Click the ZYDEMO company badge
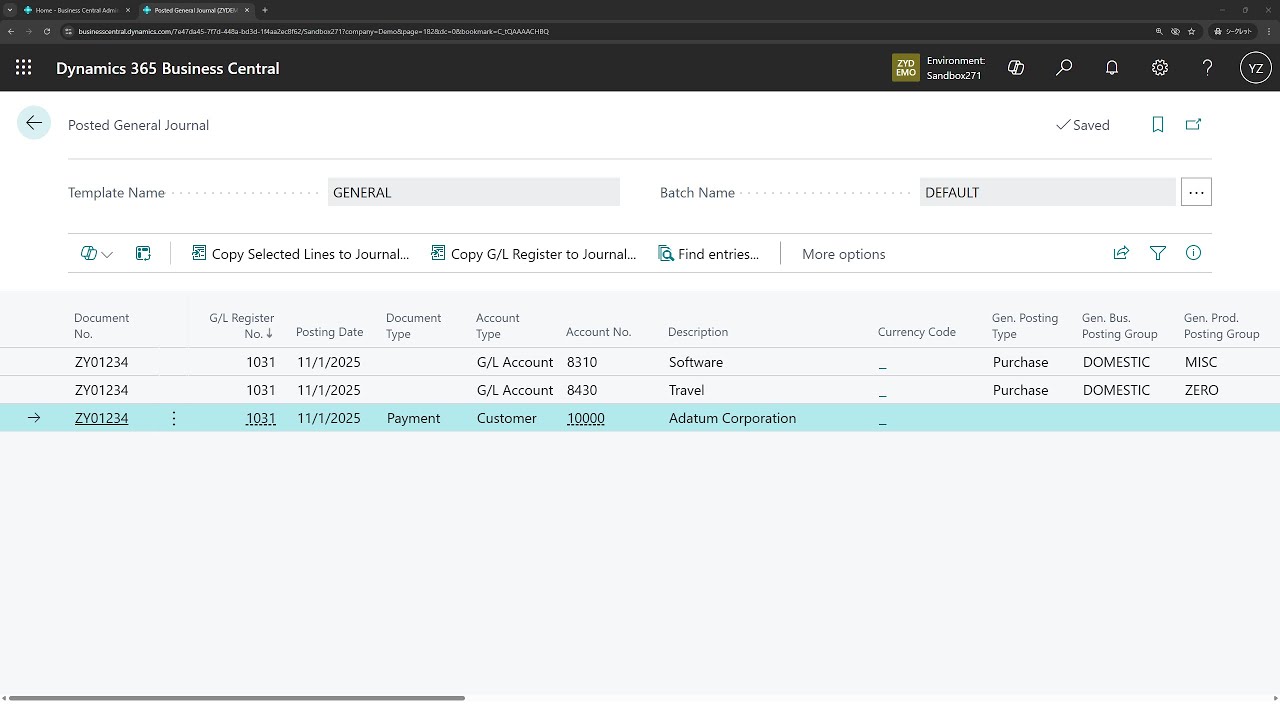 pos(906,68)
